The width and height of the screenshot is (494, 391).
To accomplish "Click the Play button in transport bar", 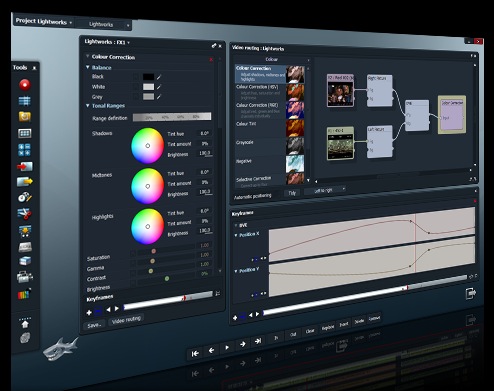I will [227, 347].
